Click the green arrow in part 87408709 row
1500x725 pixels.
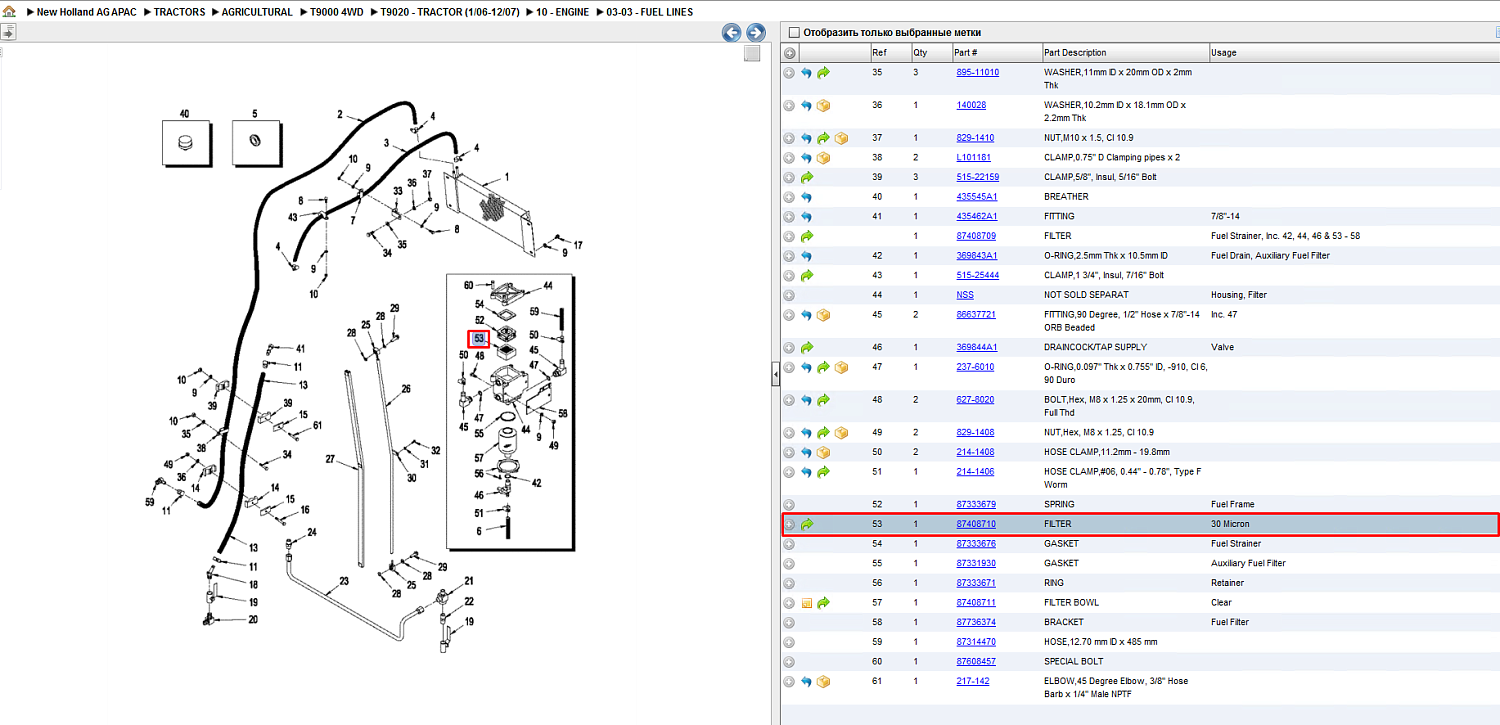point(806,236)
